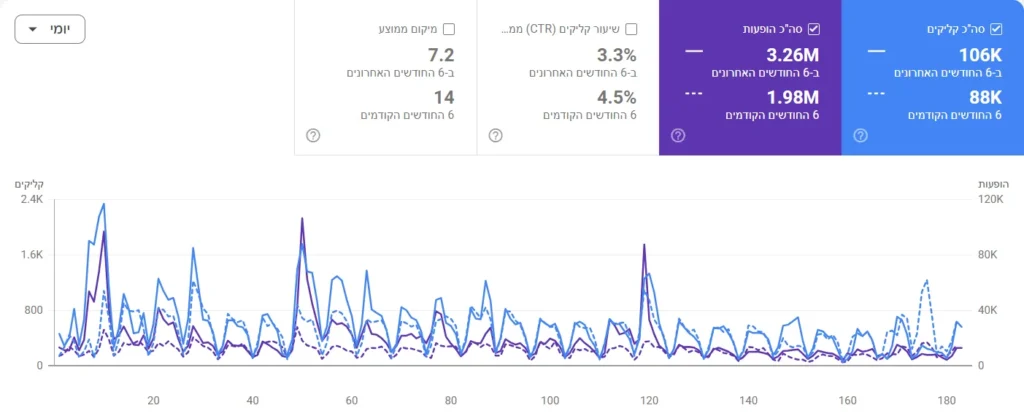Viewport: 1024px width, 416px height.
Task: Click the 80K impressions axis label
Action: click(988, 255)
